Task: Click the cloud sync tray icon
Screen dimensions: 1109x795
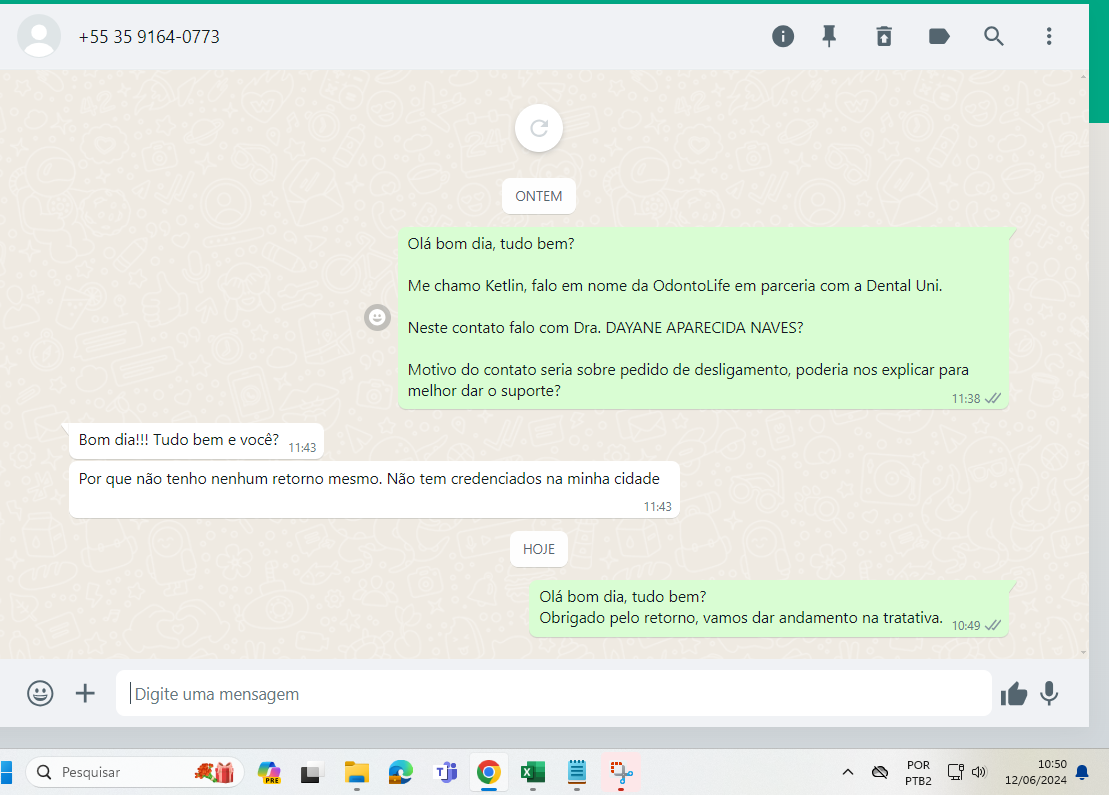Action: (880, 772)
